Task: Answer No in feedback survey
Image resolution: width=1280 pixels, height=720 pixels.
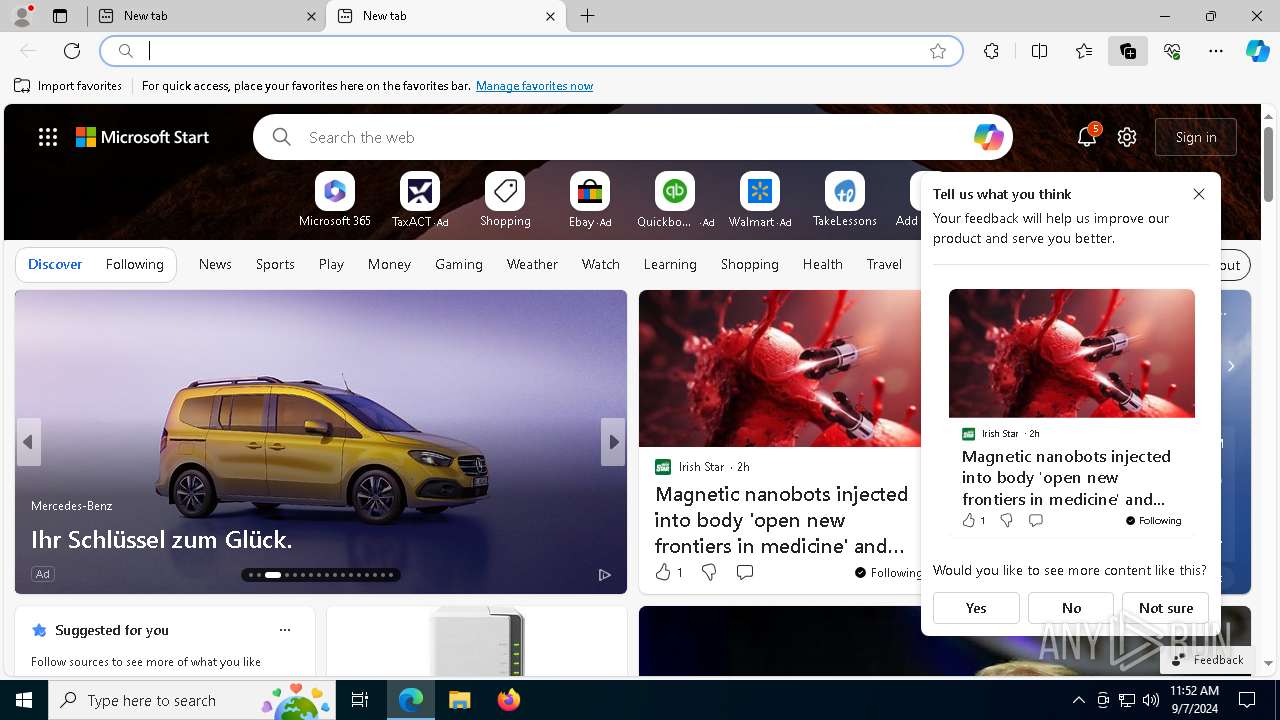Action: [x=1071, y=608]
